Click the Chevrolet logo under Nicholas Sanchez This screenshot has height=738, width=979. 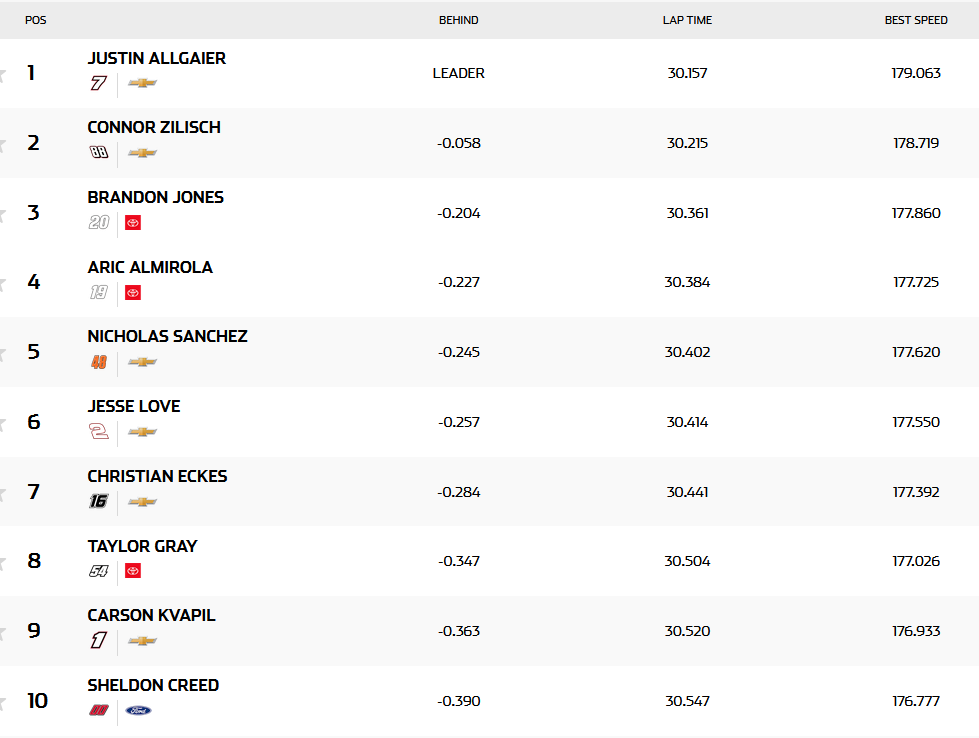(143, 362)
